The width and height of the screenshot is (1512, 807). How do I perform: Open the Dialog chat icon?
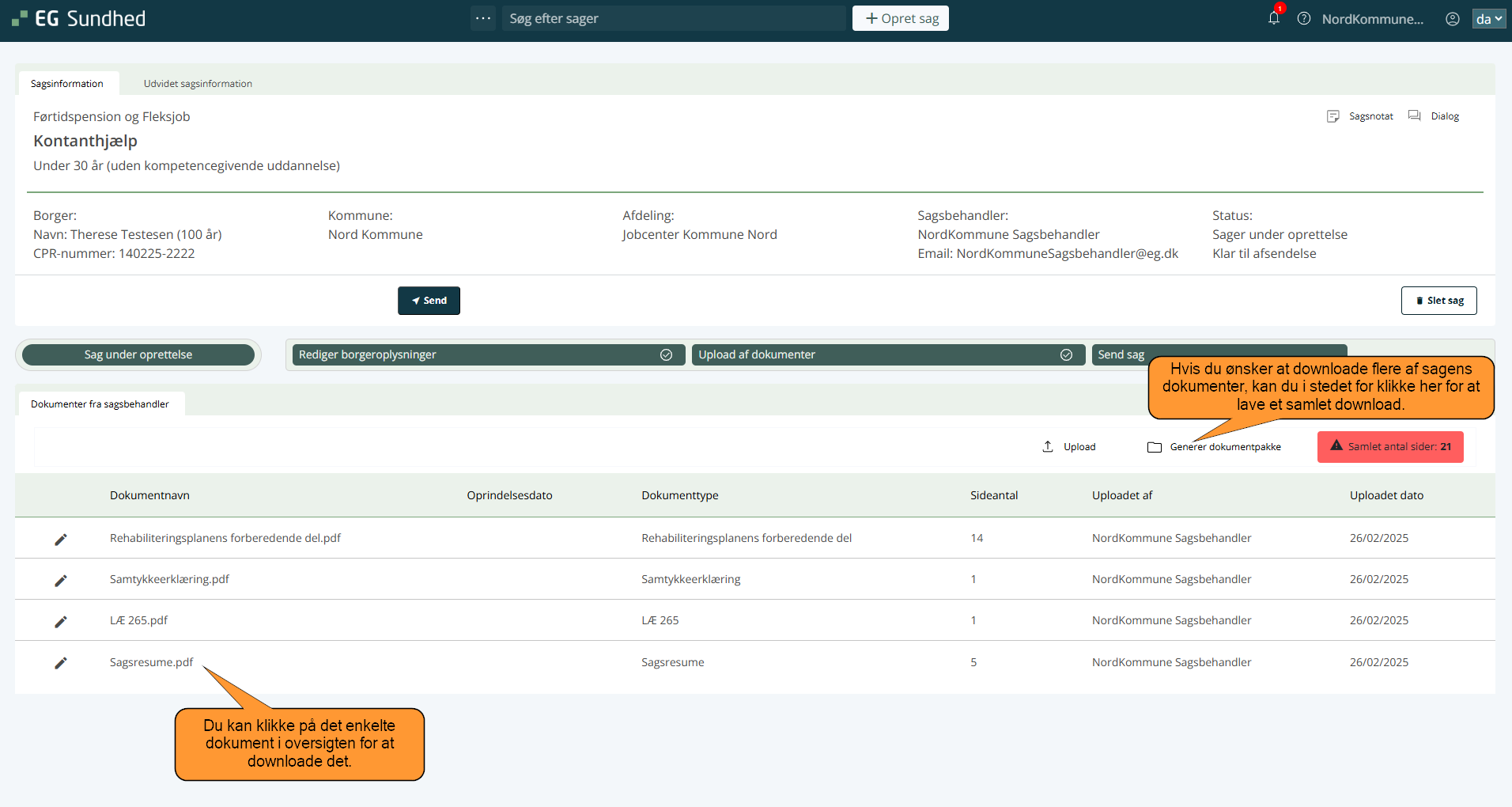pos(1415,116)
